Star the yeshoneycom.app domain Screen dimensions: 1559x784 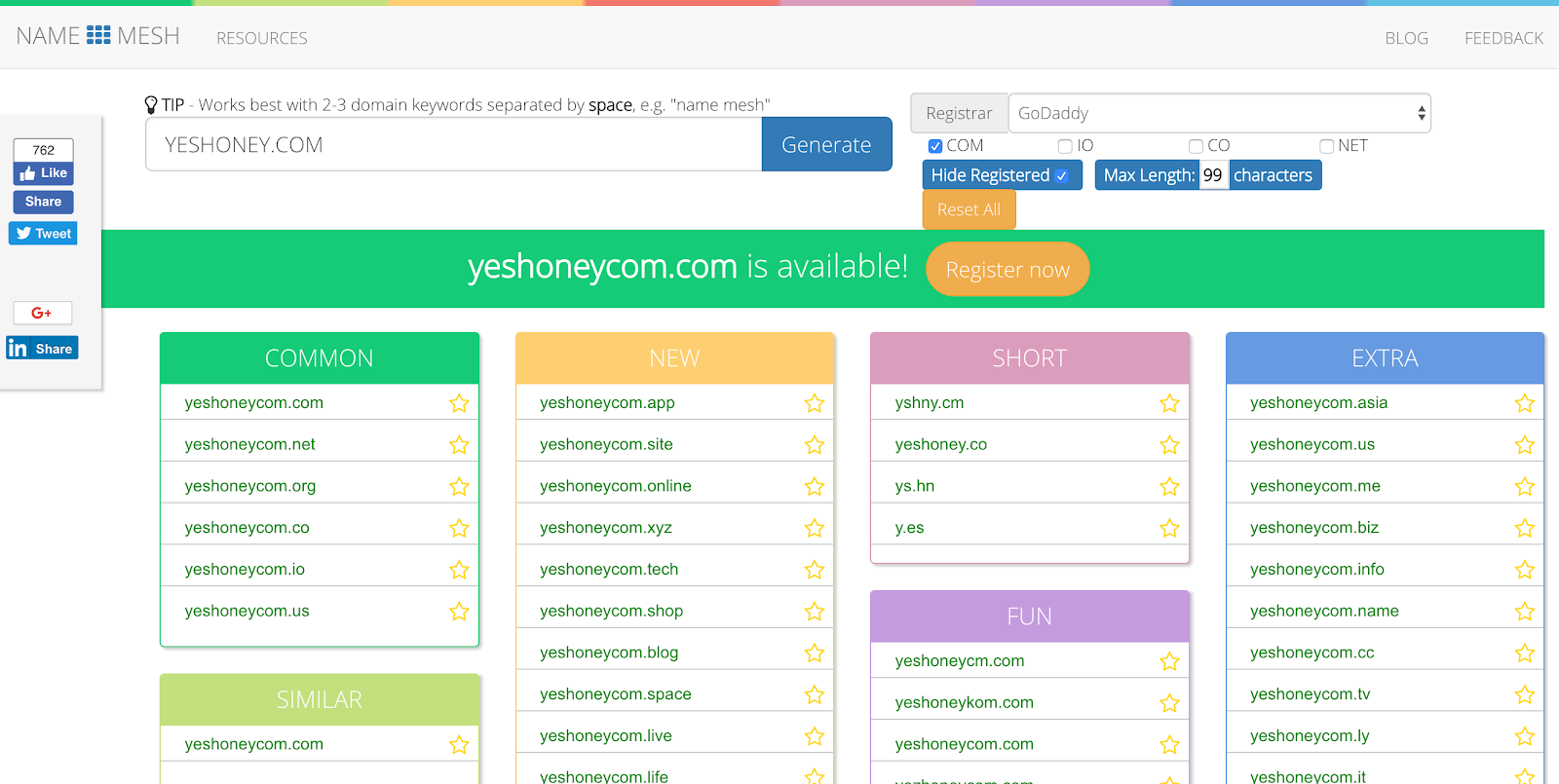coord(815,403)
